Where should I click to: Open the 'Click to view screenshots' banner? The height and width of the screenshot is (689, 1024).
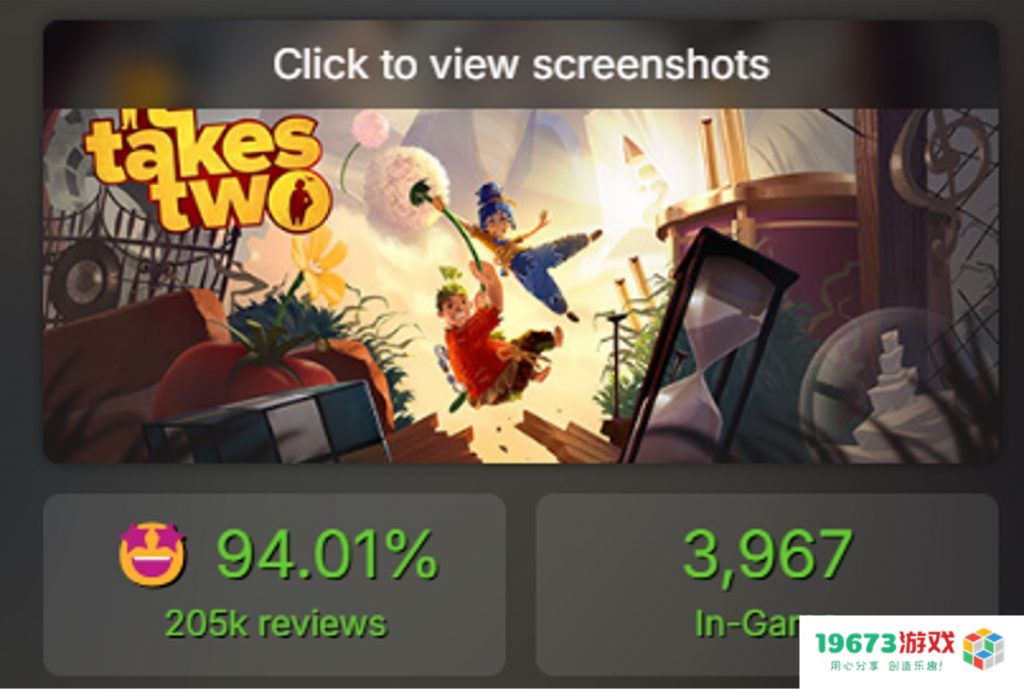click(520, 64)
